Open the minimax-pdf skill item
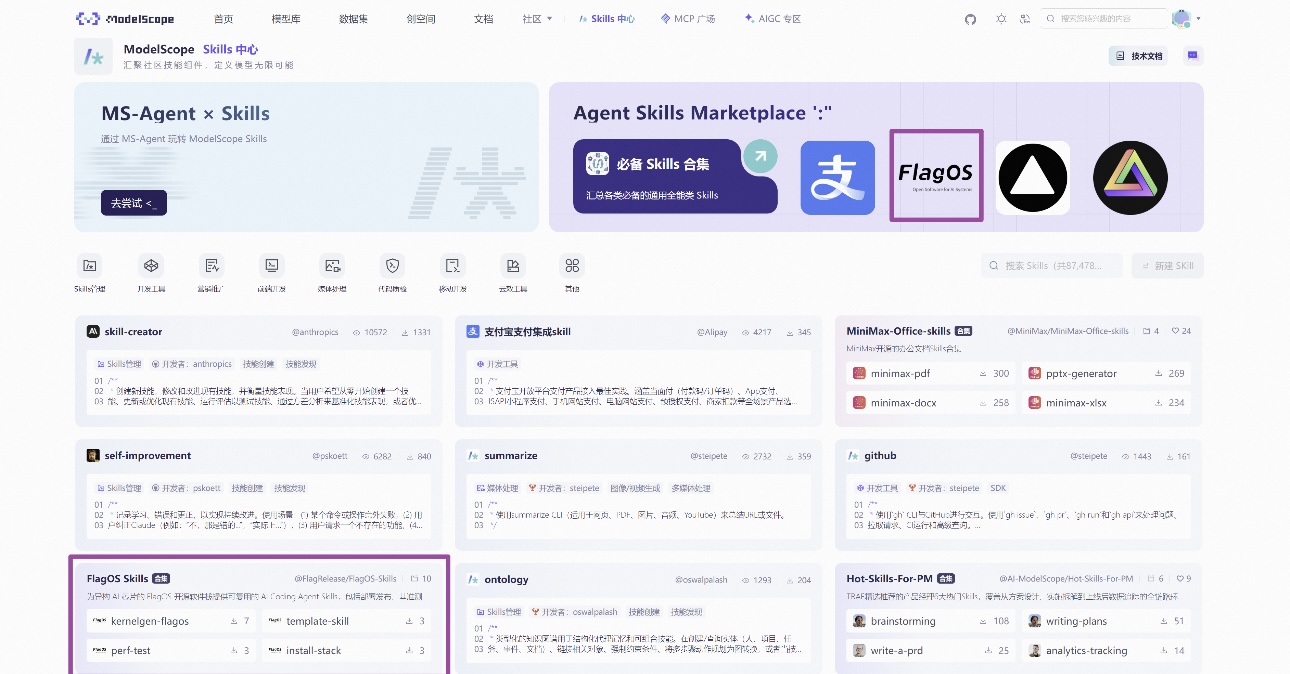This screenshot has width=1290, height=674. 931,374
